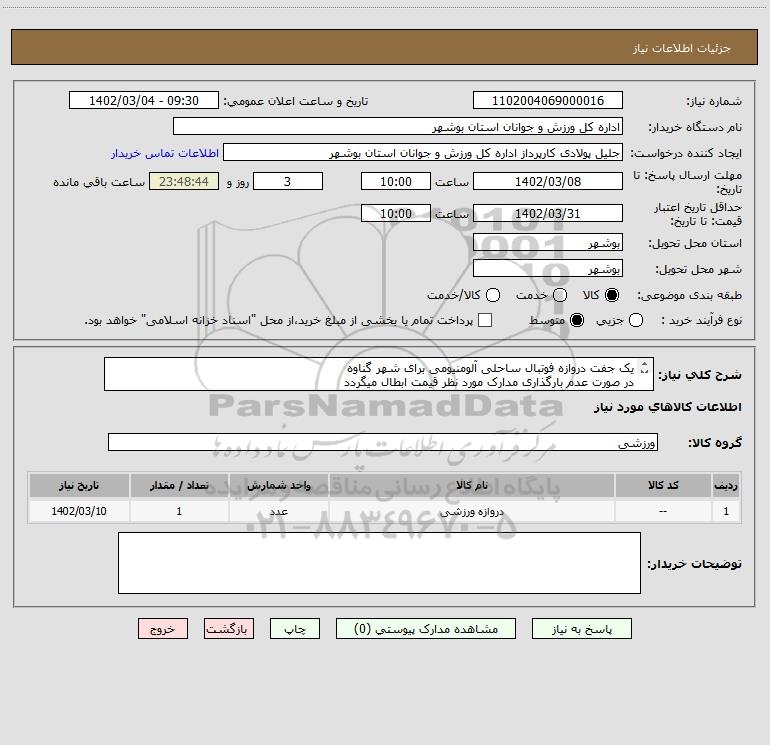The image size is (770, 745).
Task: Choose the متوسط purchase type radio
Action: 577,320
